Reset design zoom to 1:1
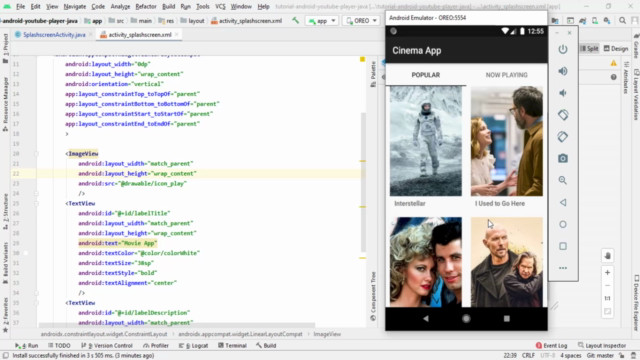The width and height of the screenshot is (640, 360). (x=607, y=298)
